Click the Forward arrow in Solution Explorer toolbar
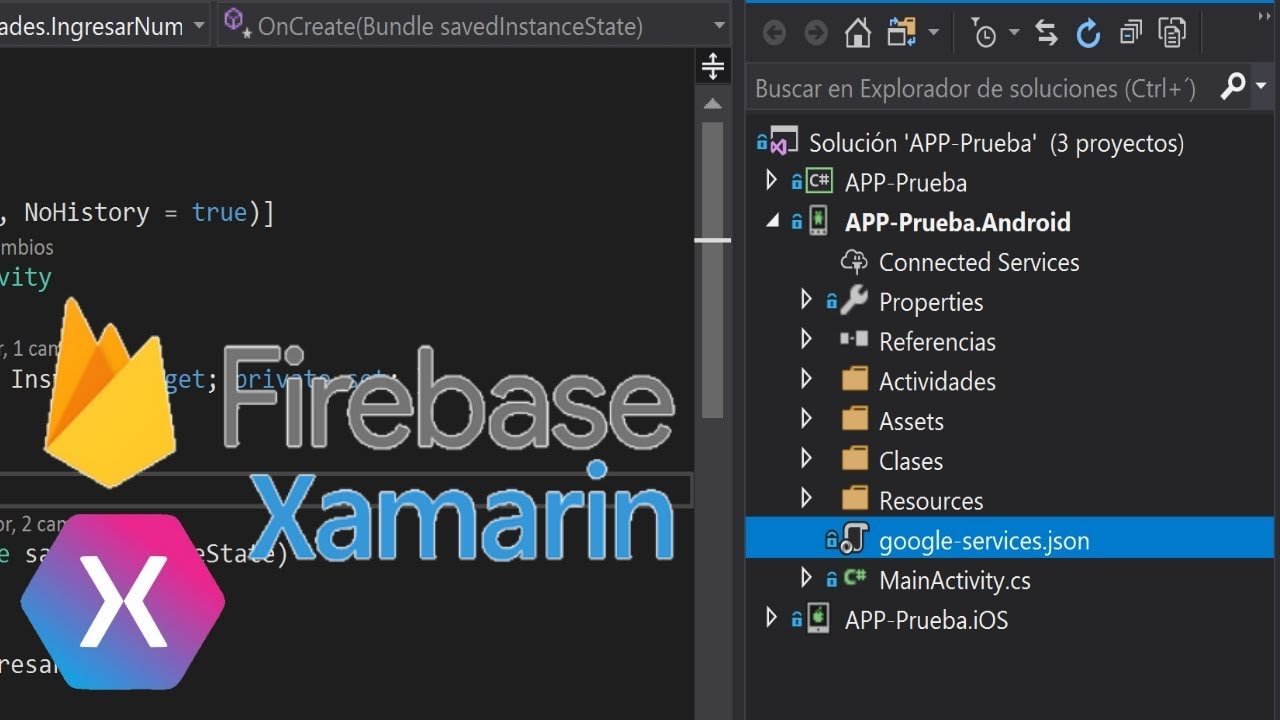This screenshot has height=720, width=1280. pos(816,33)
